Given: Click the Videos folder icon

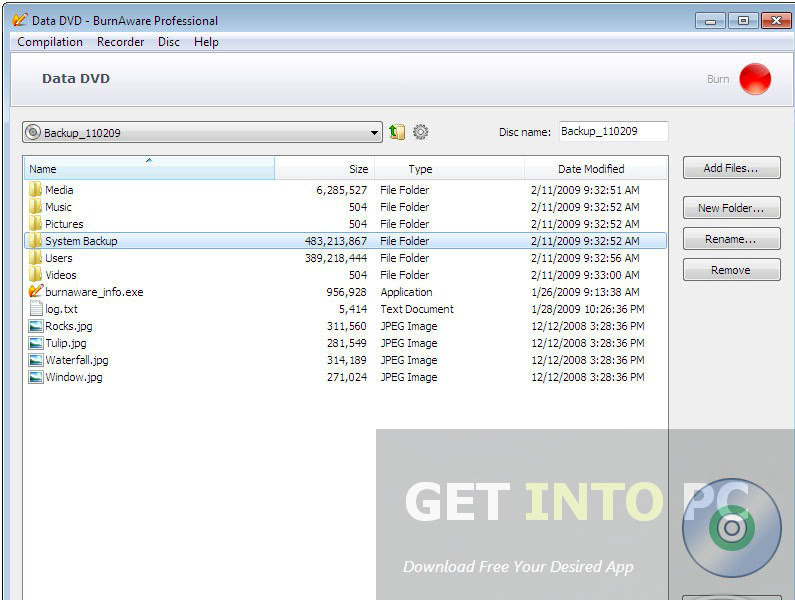Looking at the screenshot, I should click(35, 275).
